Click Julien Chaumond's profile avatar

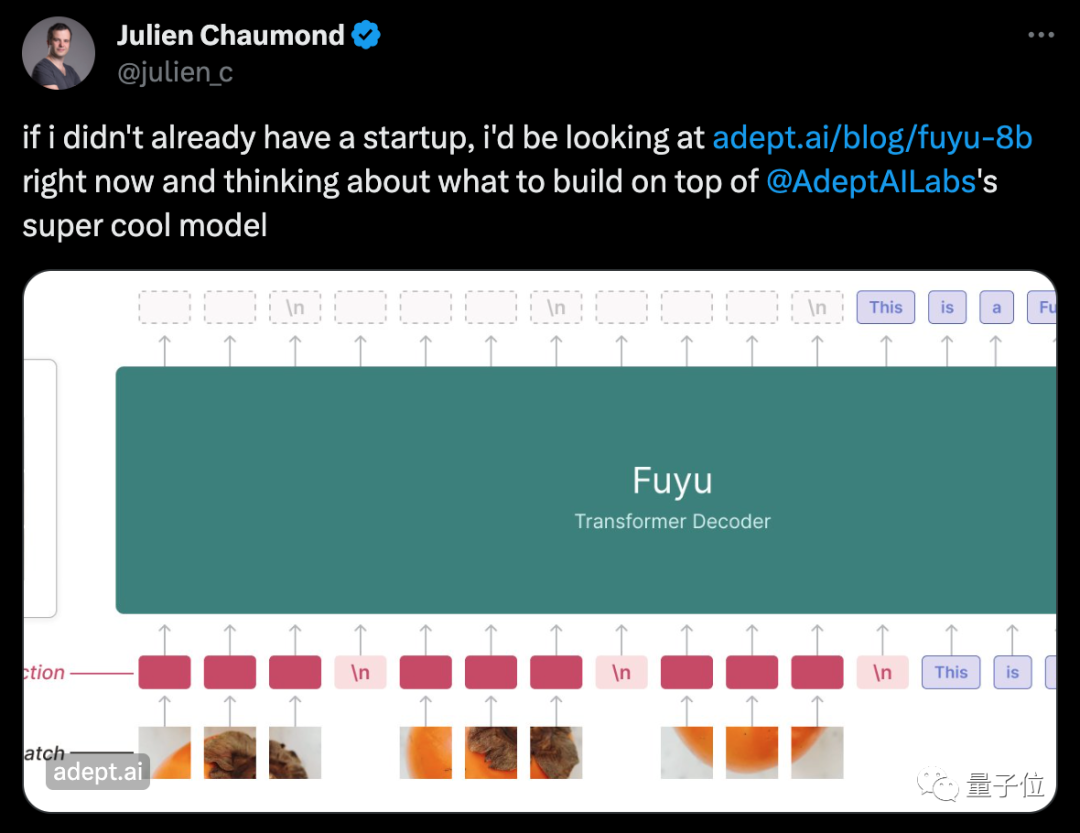(59, 53)
